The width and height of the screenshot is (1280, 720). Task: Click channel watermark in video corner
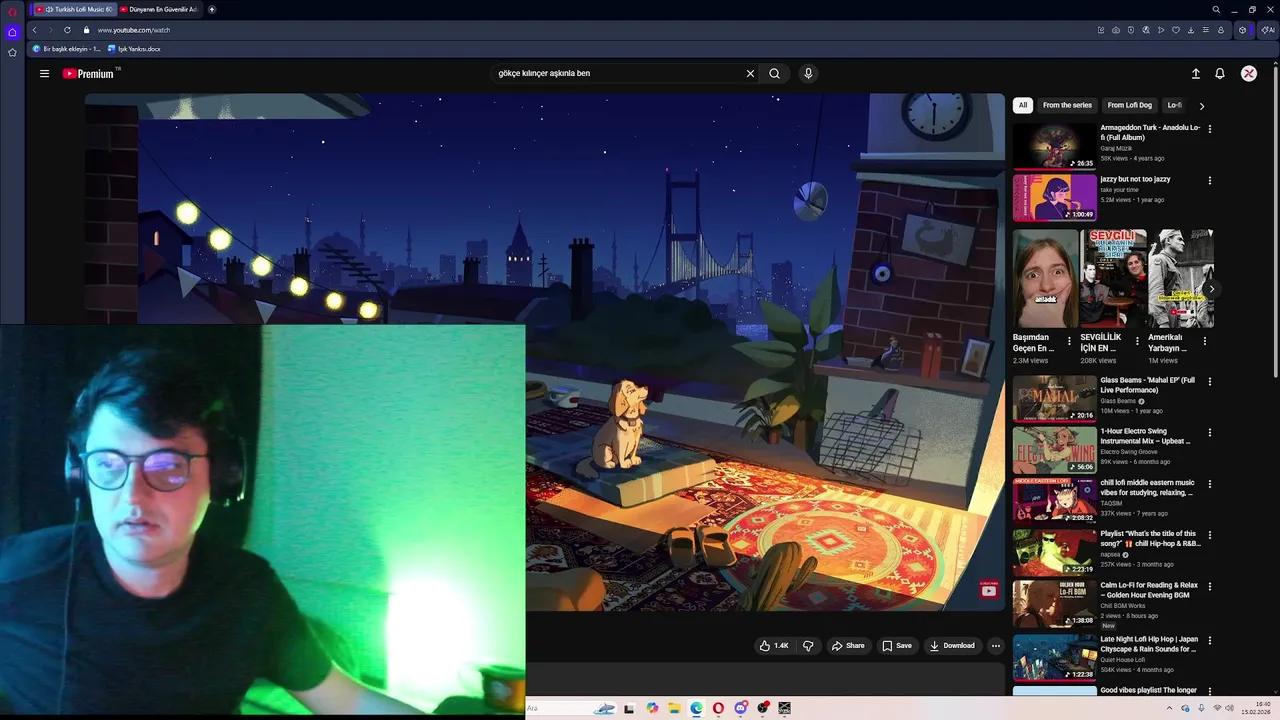pyautogui.click(x=988, y=590)
